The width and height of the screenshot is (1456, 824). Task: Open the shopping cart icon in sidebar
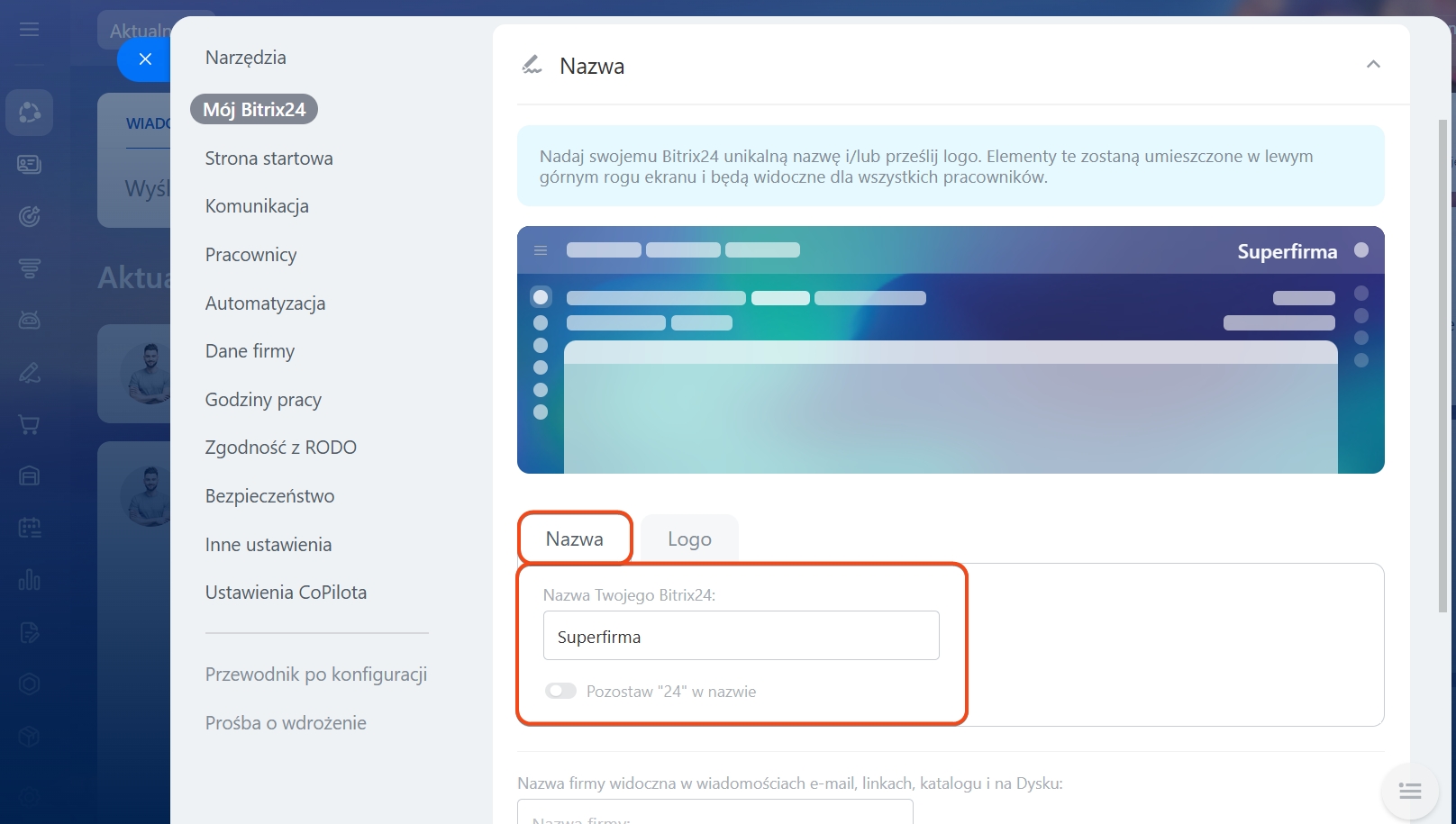(x=30, y=424)
